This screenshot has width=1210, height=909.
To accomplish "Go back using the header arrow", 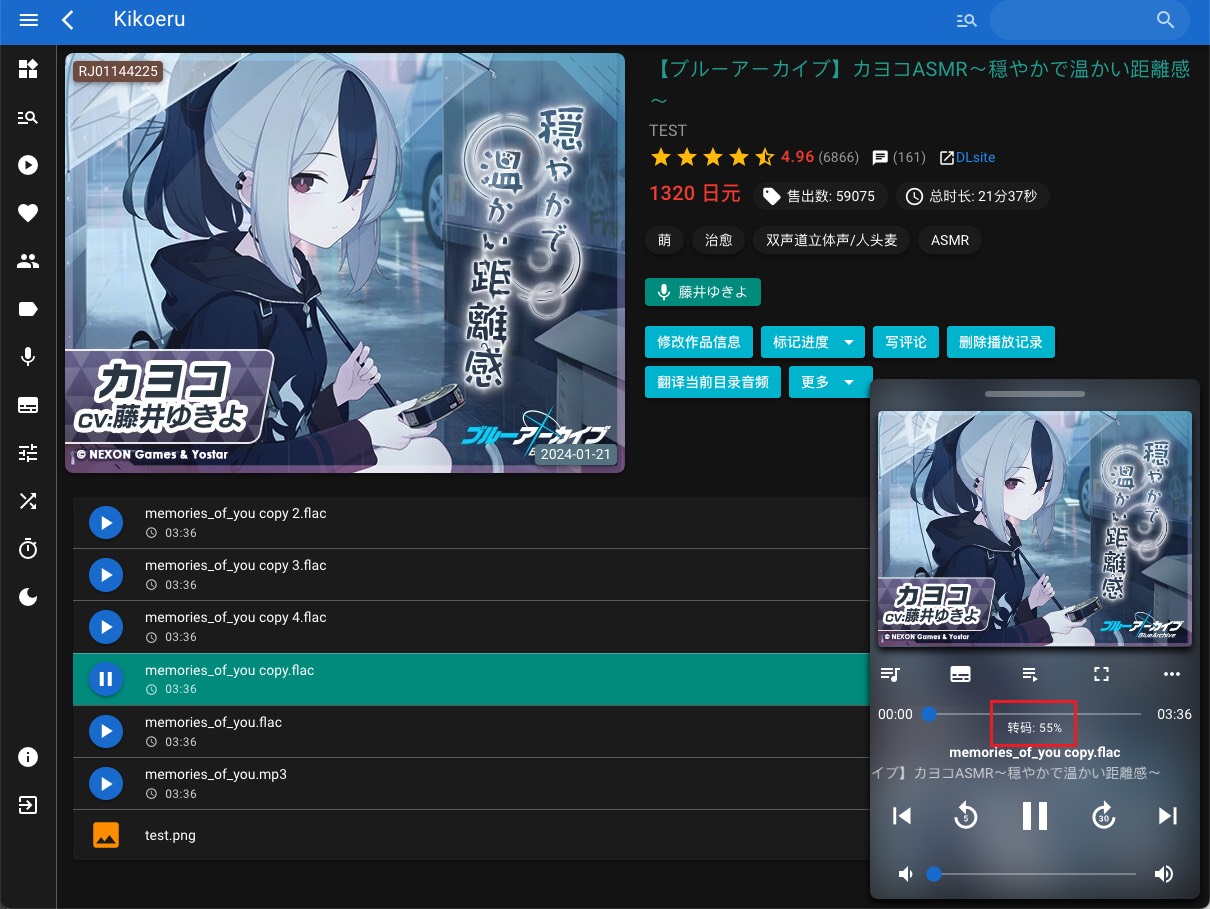I will 68,20.
